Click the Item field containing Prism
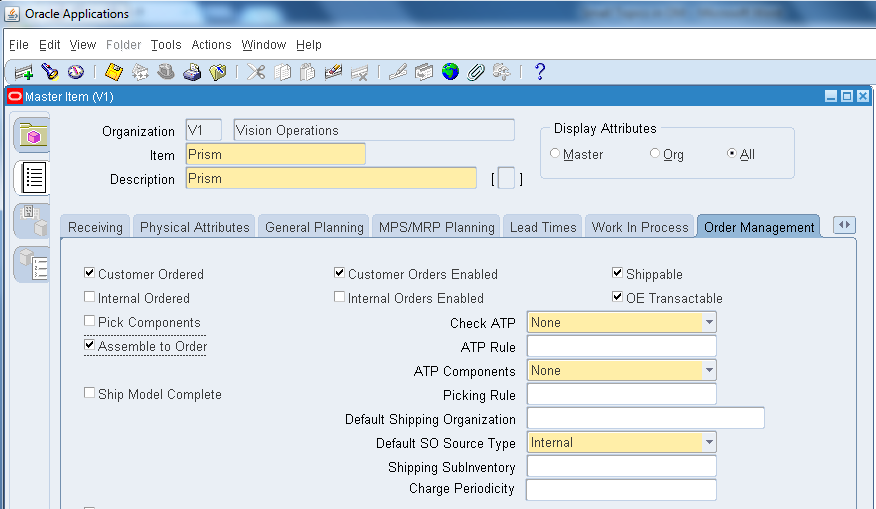The image size is (876, 509). pyautogui.click(x=275, y=154)
